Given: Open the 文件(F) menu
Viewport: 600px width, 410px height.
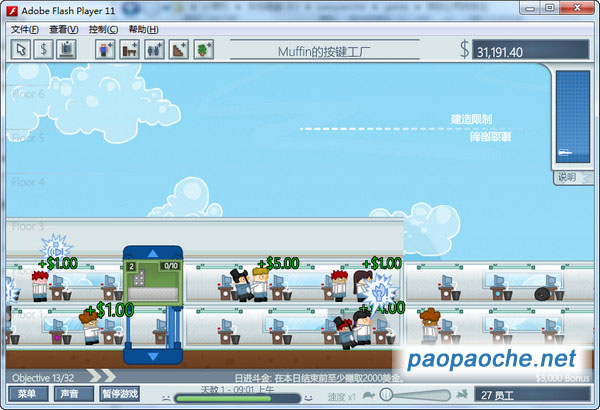Looking at the screenshot, I should click(x=24, y=29).
